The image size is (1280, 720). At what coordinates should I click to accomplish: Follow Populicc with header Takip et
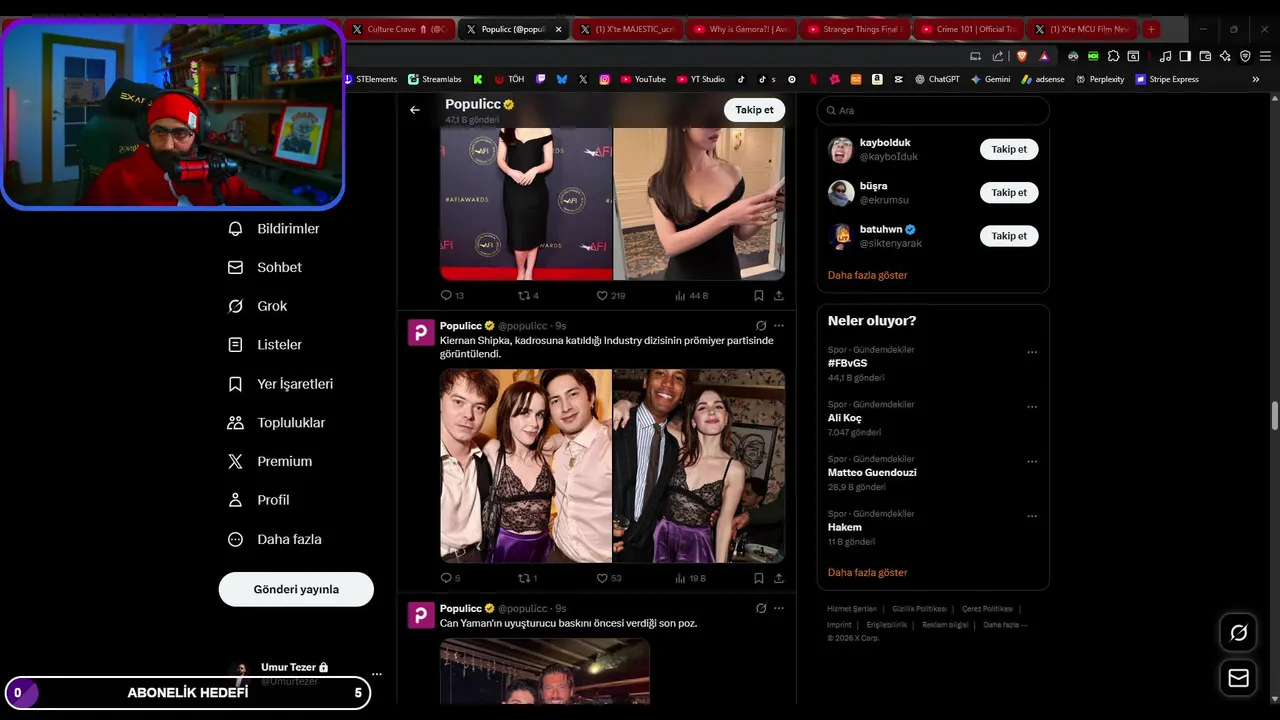click(754, 110)
